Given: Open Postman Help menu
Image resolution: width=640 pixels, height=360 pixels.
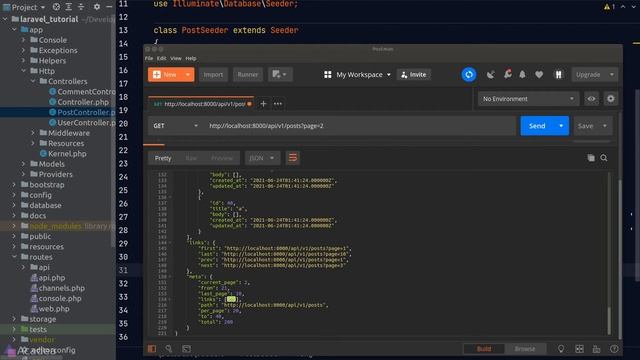Looking at the screenshot, I should coord(191,58).
